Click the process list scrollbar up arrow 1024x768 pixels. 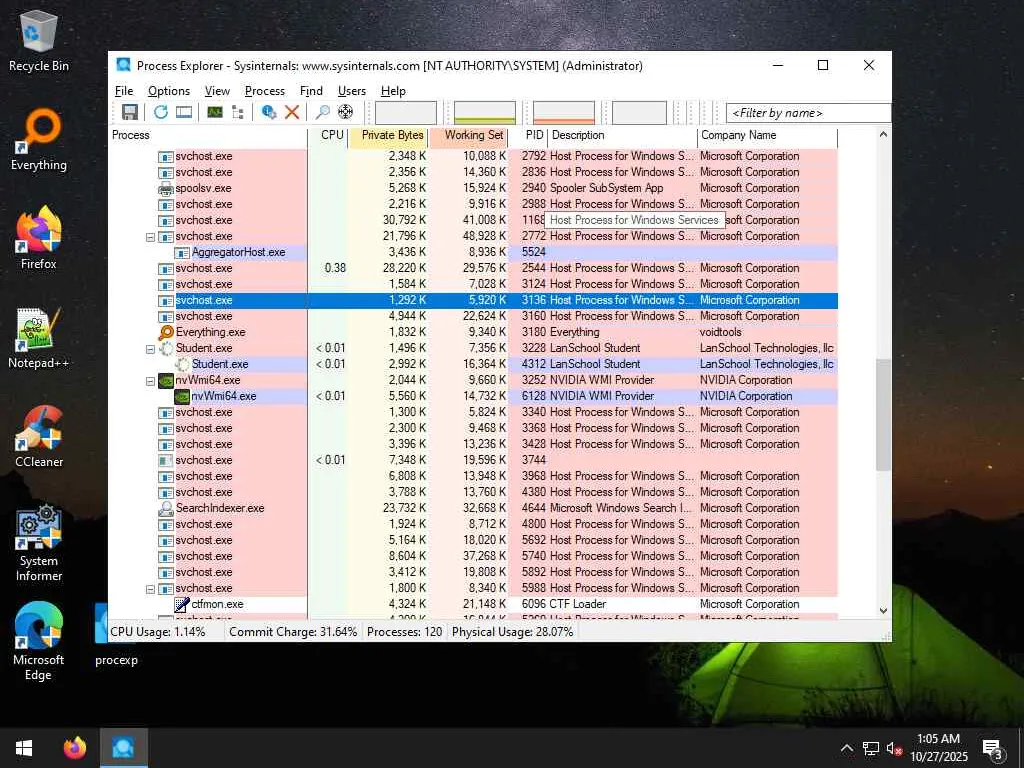click(883, 135)
